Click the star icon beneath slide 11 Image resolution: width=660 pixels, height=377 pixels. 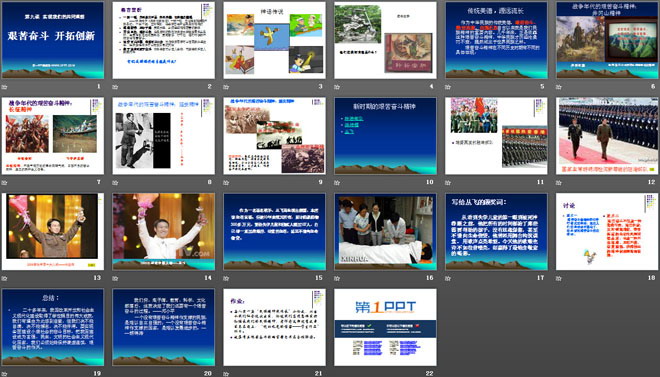pyautogui.click(x=448, y=183)
